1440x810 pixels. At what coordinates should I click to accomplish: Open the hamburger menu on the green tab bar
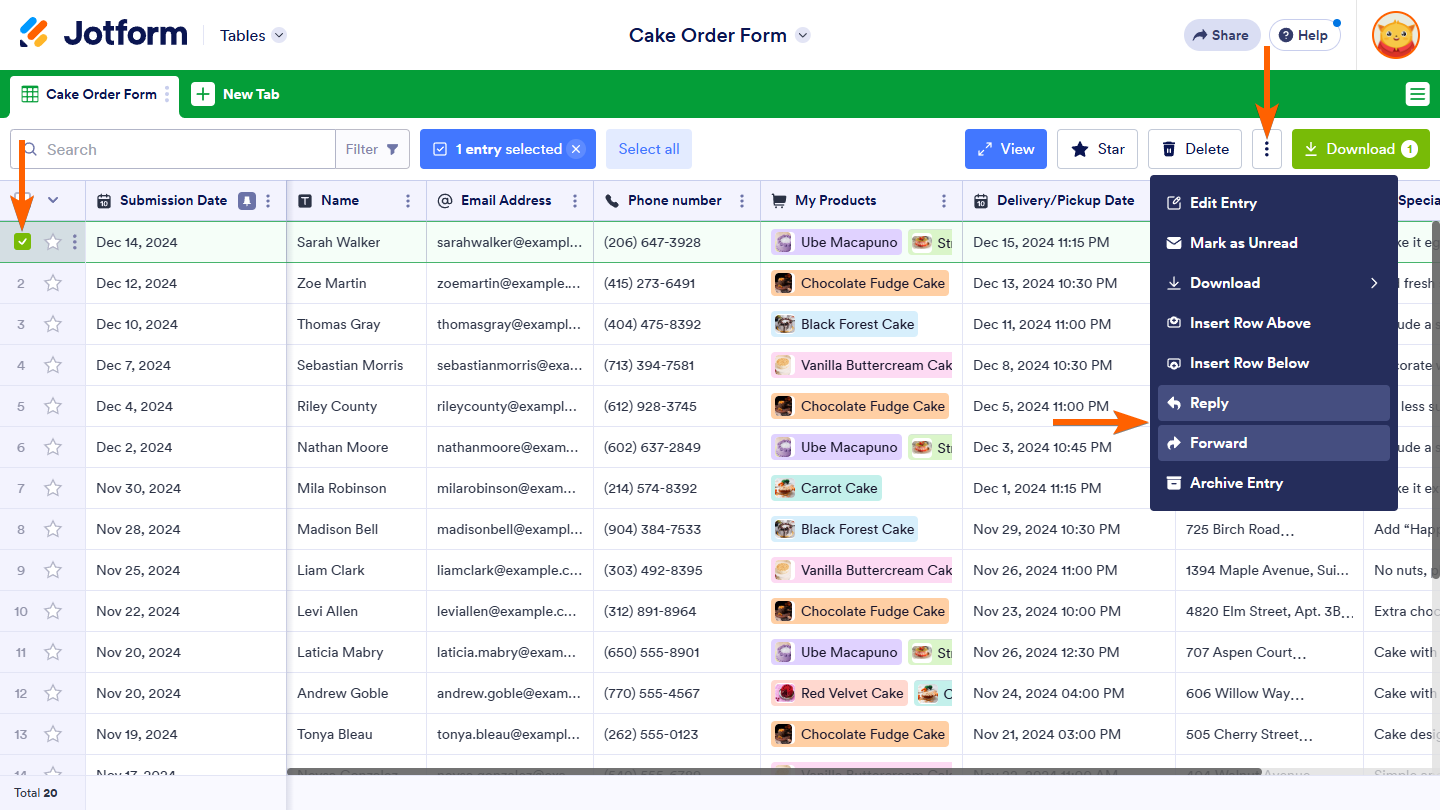coord(1417,94)
